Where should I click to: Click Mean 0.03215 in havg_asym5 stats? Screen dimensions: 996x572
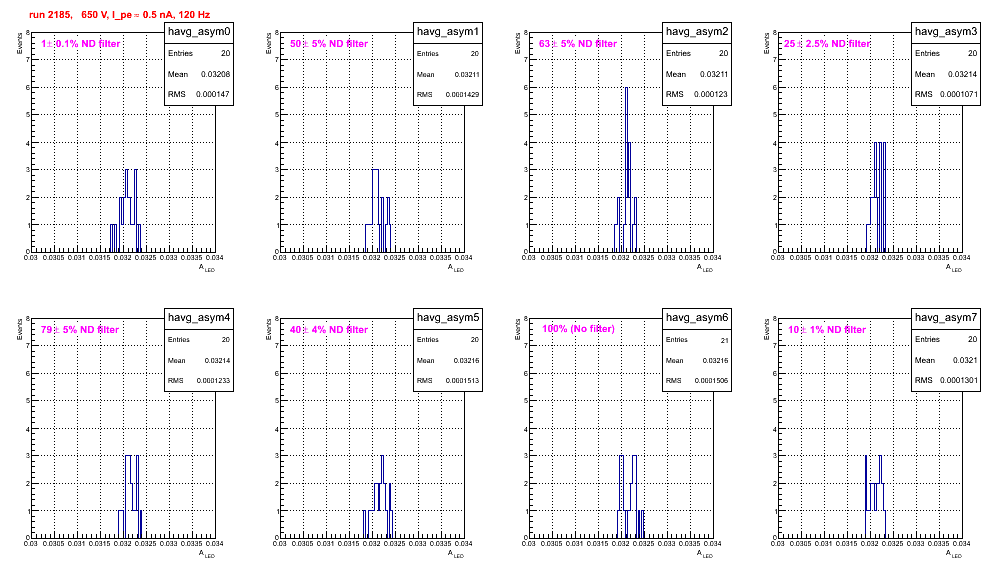point(448,360)
